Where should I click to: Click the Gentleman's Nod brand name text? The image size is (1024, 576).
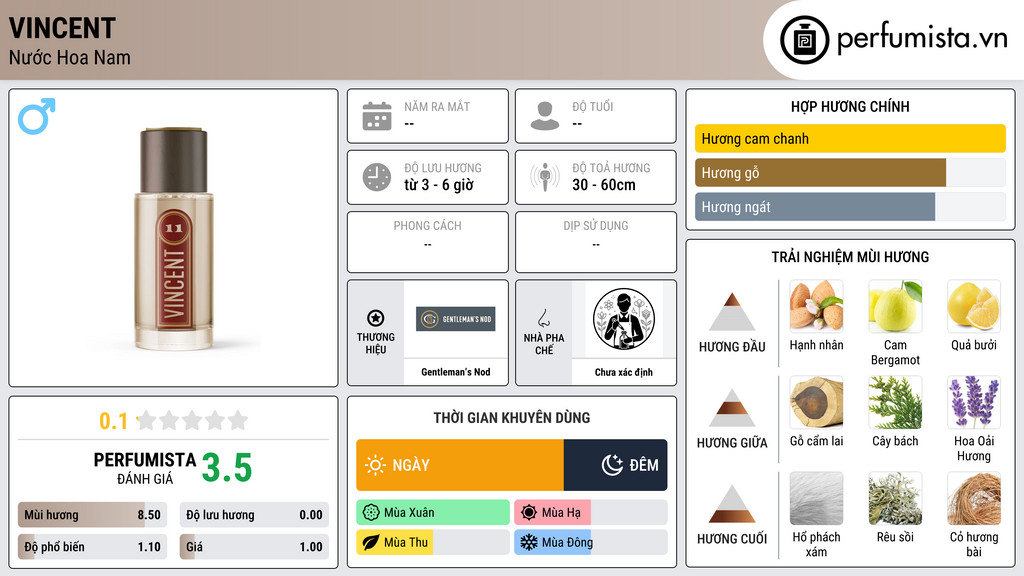[456, 372]
